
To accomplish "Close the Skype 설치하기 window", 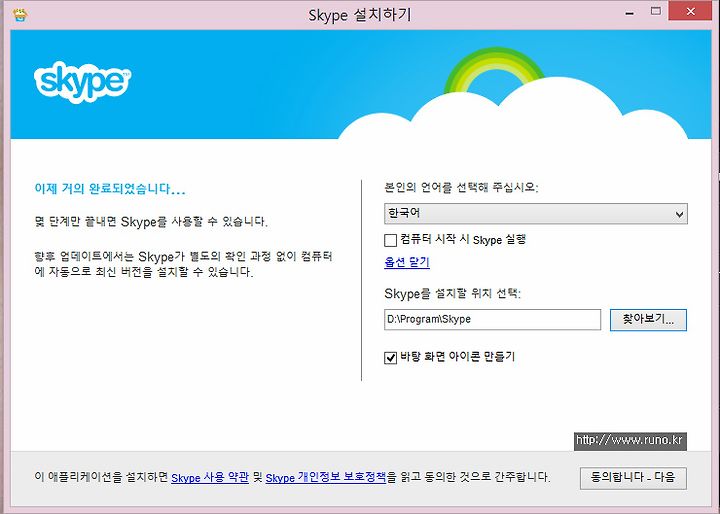I will (x=691, y=12).
